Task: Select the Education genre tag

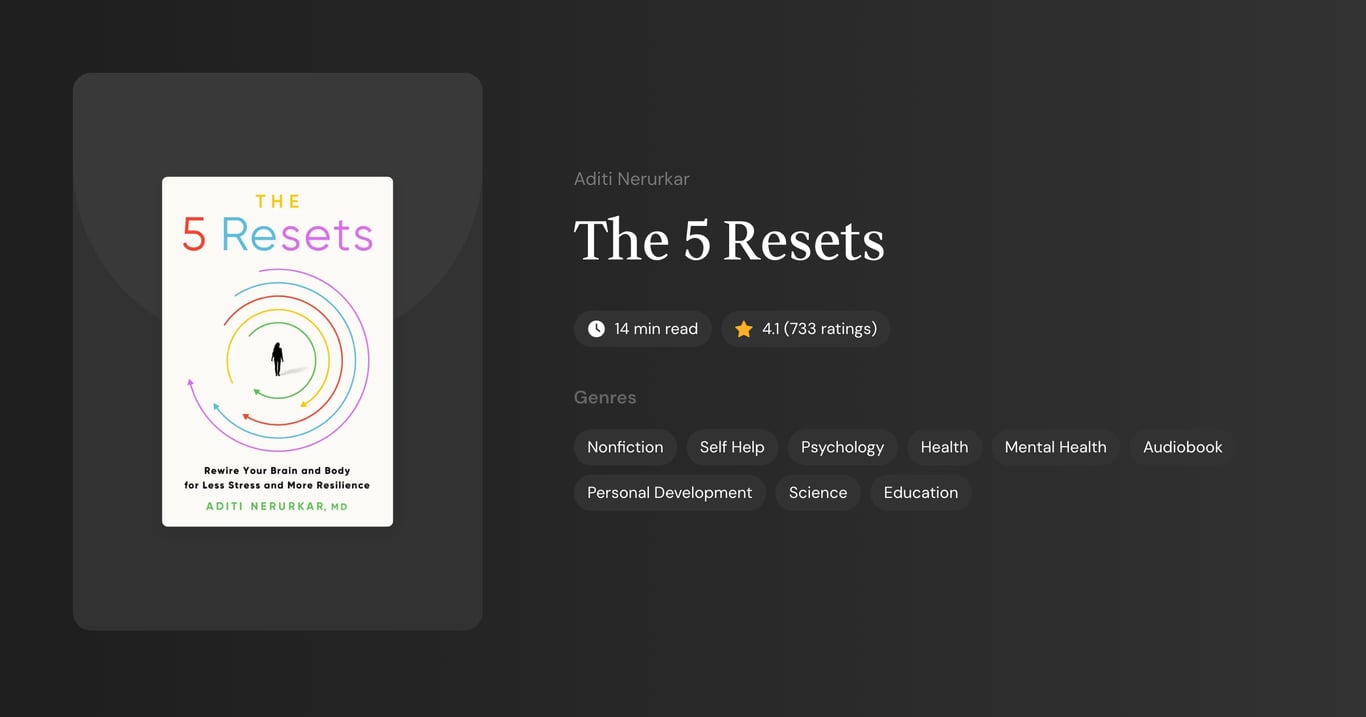Action: click(920, 492)
